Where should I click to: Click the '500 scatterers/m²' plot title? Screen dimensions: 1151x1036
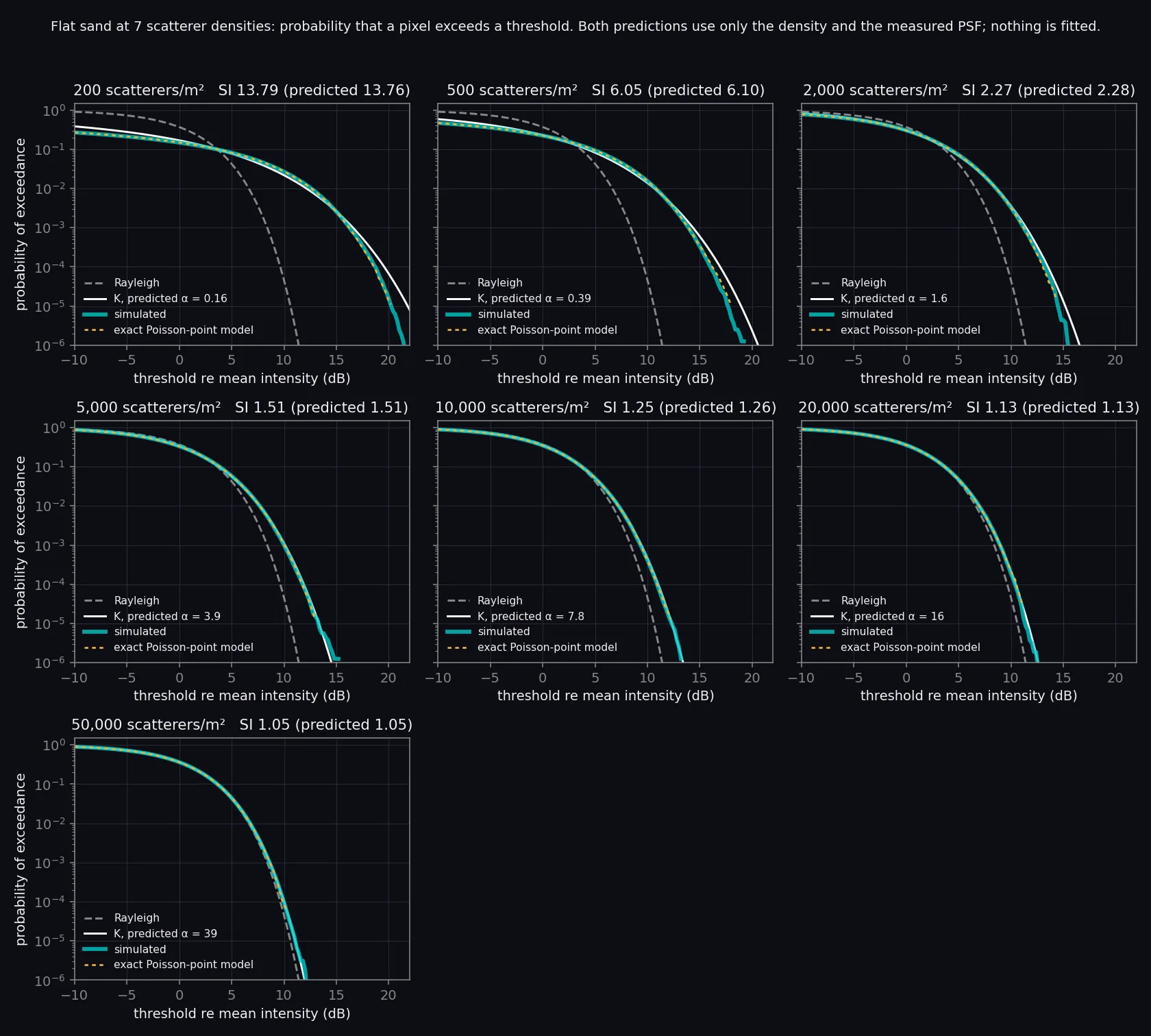[x=606, y=90]
